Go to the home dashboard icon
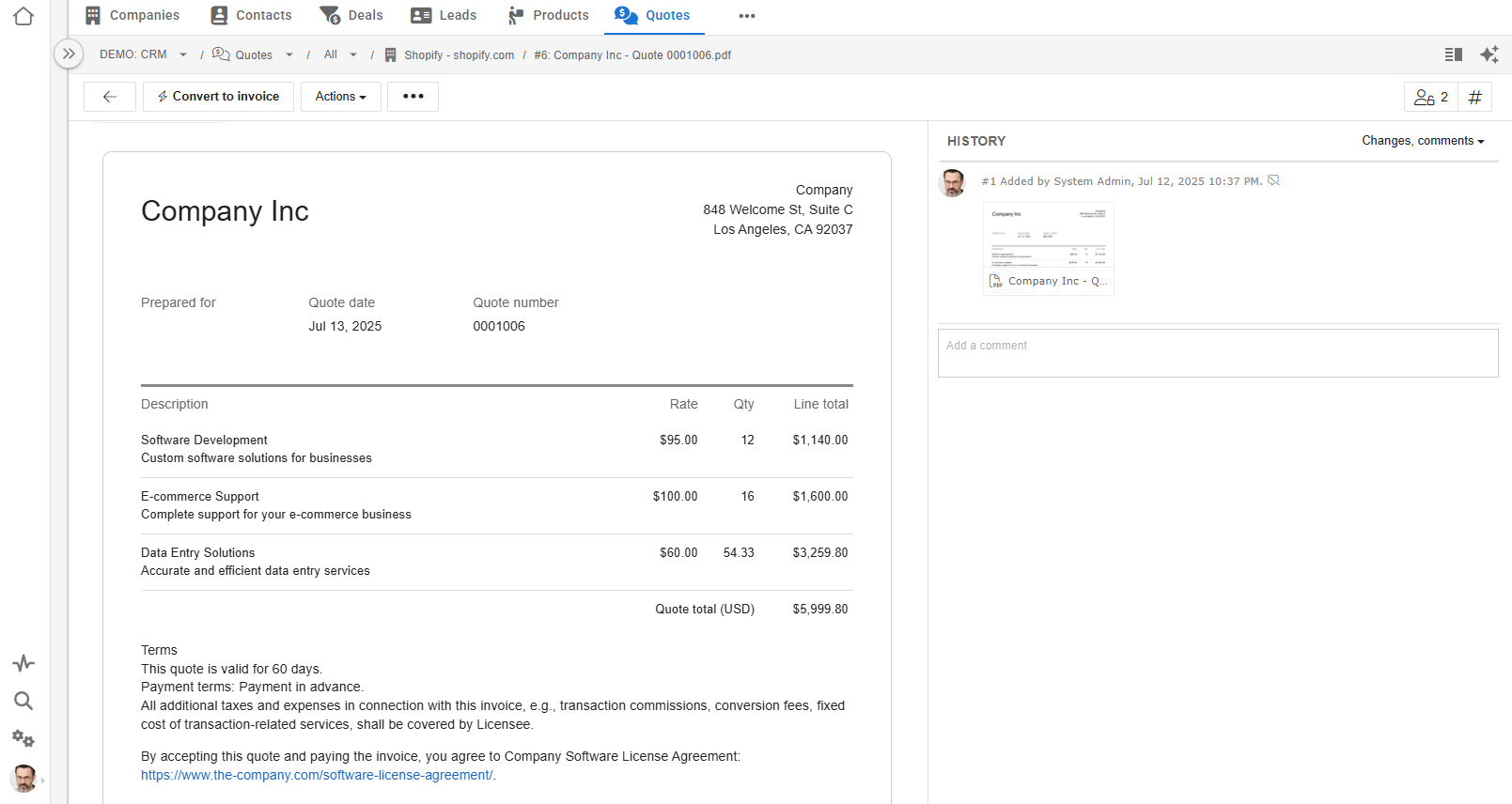This screenshot has height=804, width=1512. (x=23, y=16)
